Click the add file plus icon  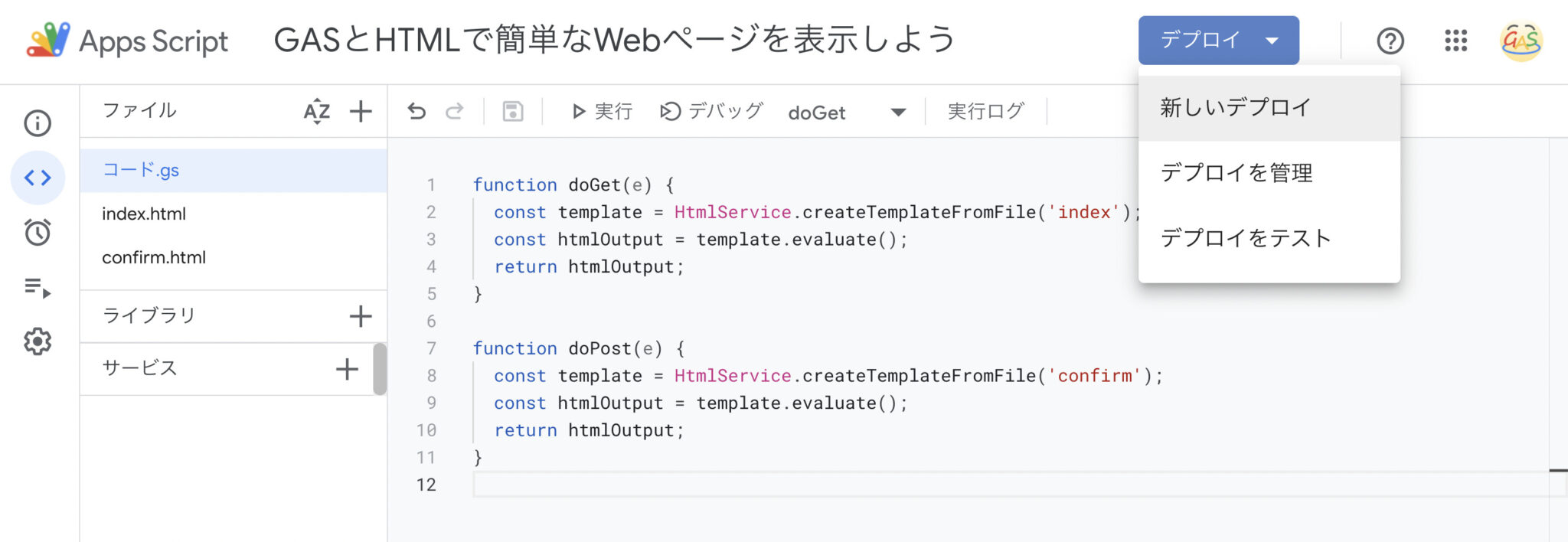coord(360,111)
